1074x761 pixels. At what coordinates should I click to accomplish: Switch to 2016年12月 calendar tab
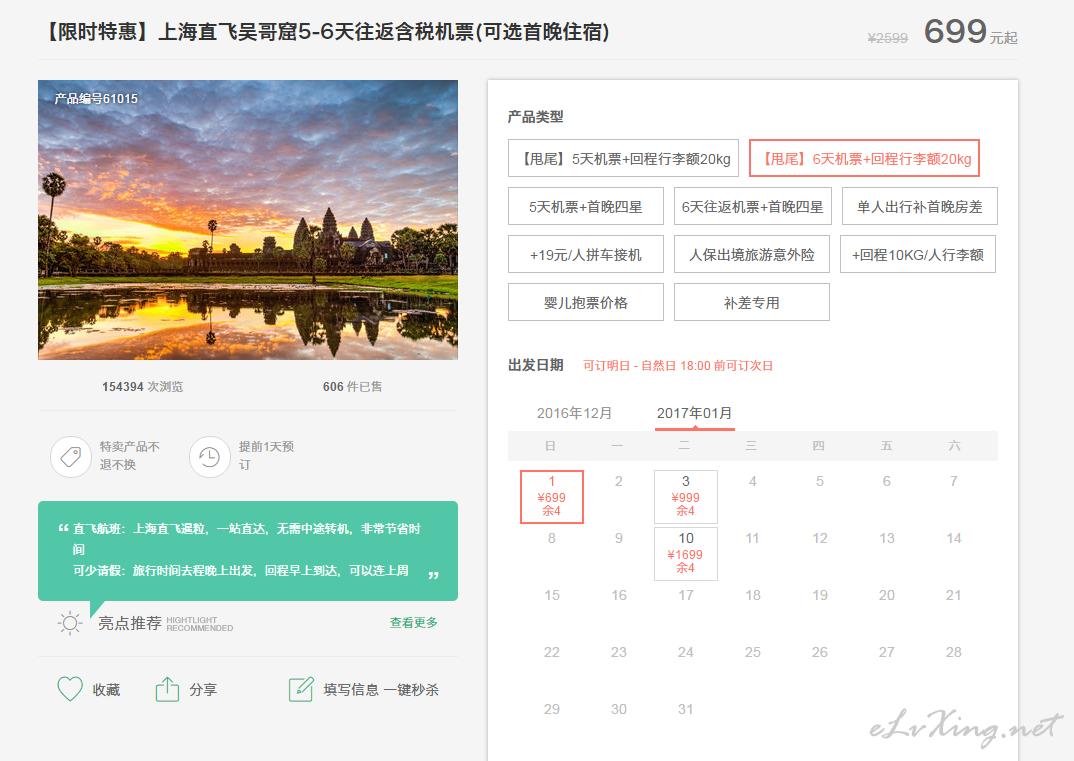point(574,413)
